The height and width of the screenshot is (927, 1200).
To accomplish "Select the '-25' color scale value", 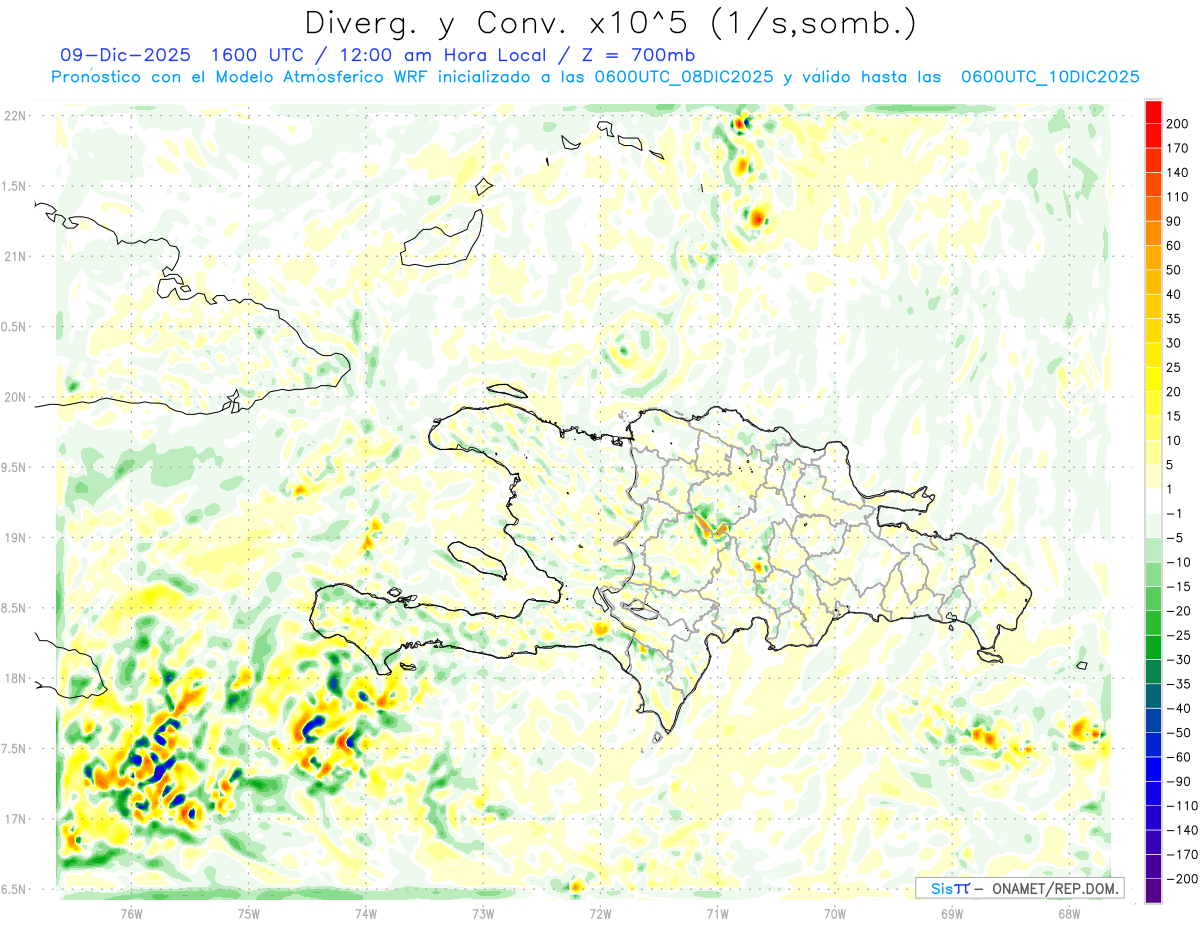I will tap(1180, 635).
